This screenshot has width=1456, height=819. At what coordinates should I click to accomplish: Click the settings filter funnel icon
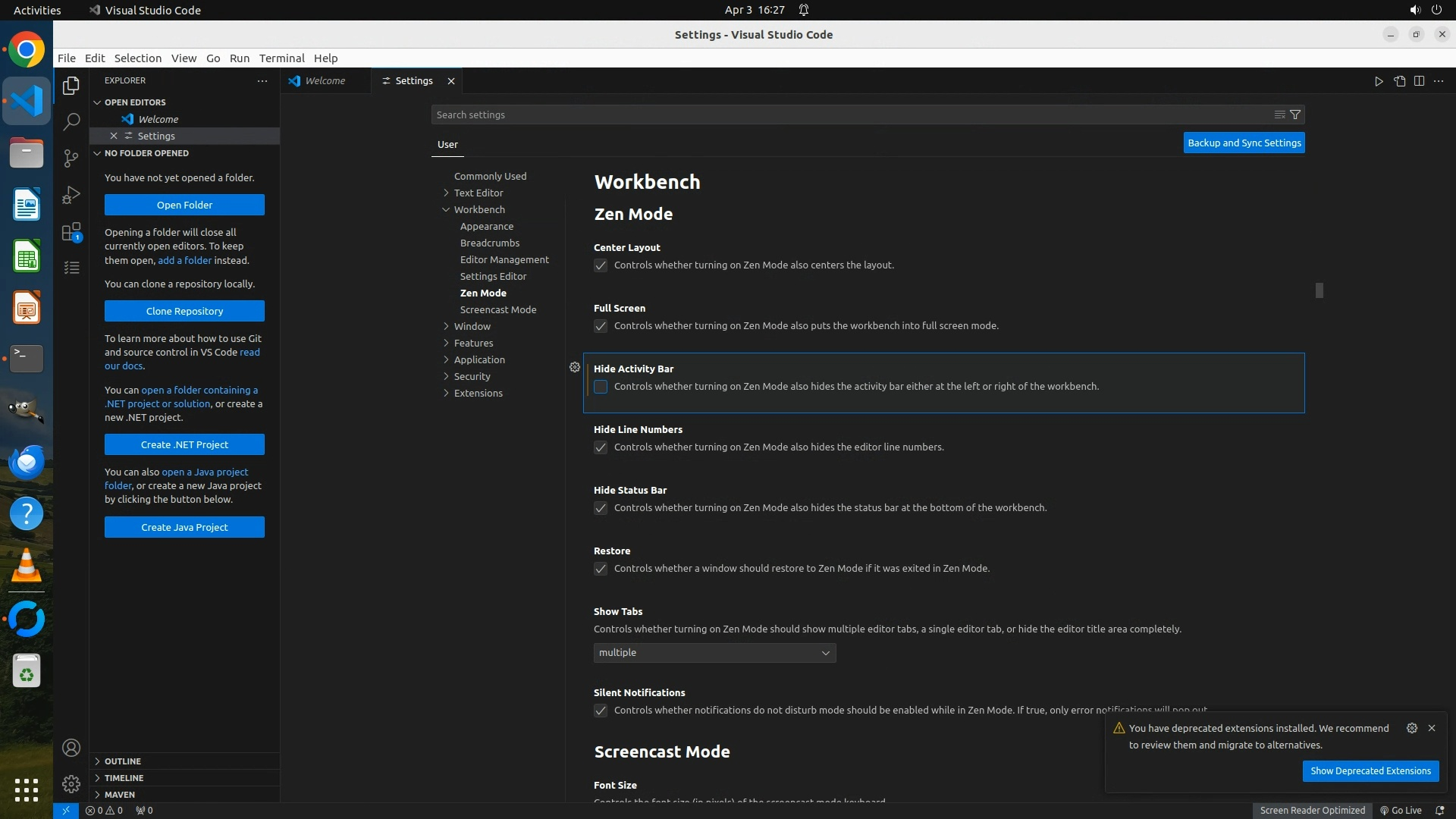click(x=1295, y=115)
